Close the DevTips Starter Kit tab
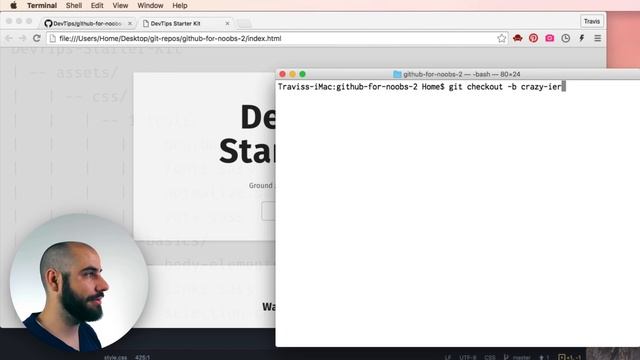640x360 pixels. click(227, 23)
